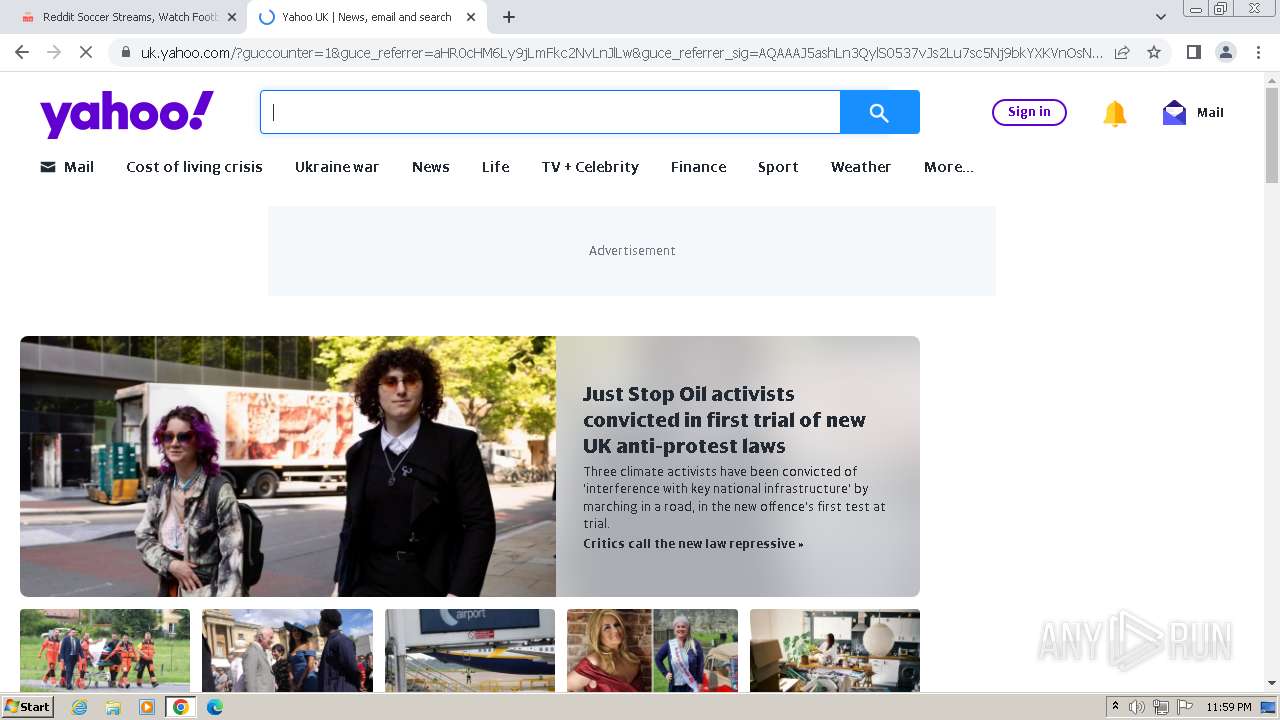Go to the Finance section
1280x720 pixels.
click(x=699, y=167)
